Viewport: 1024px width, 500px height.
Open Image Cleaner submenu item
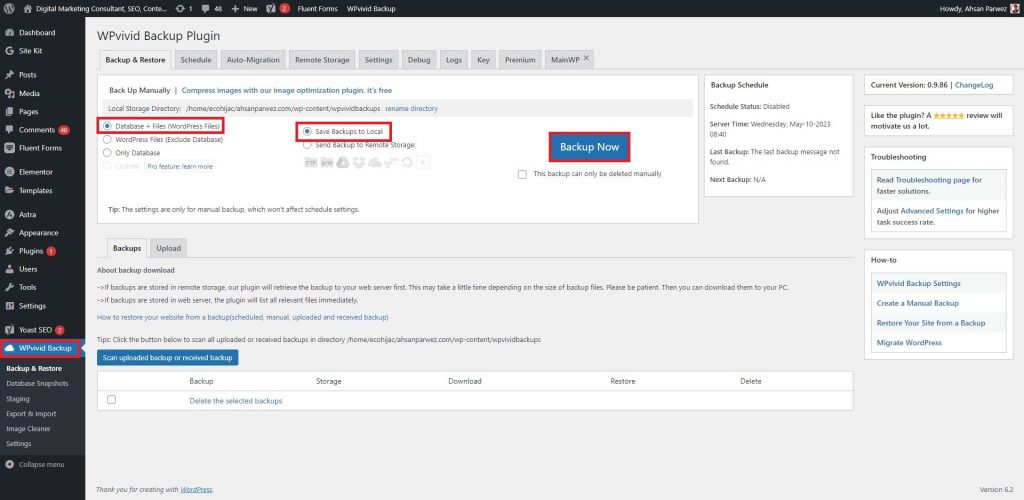(28, 429)
